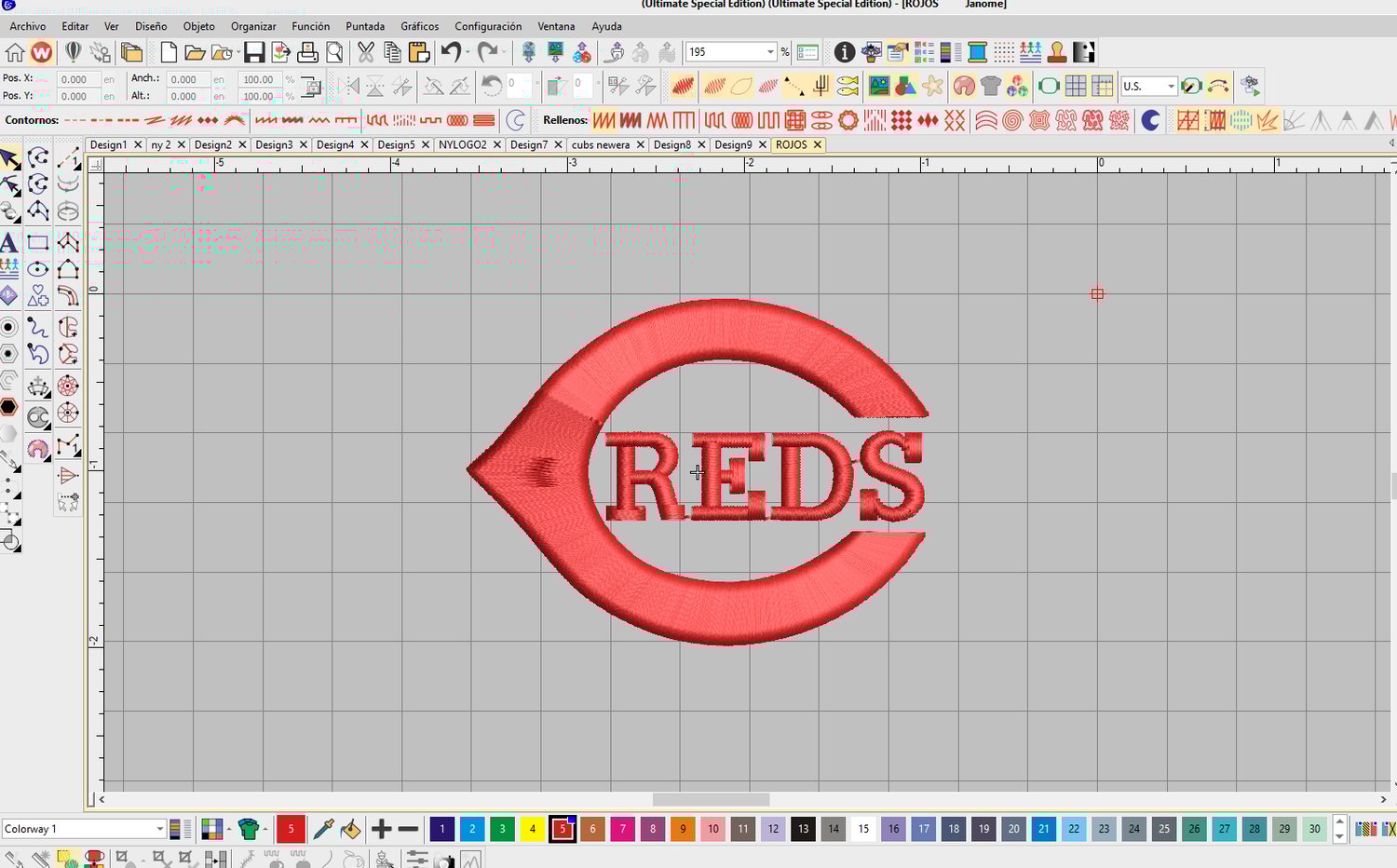
Task: Click the paint bucket apply color icon
Action: coord(350,829)
